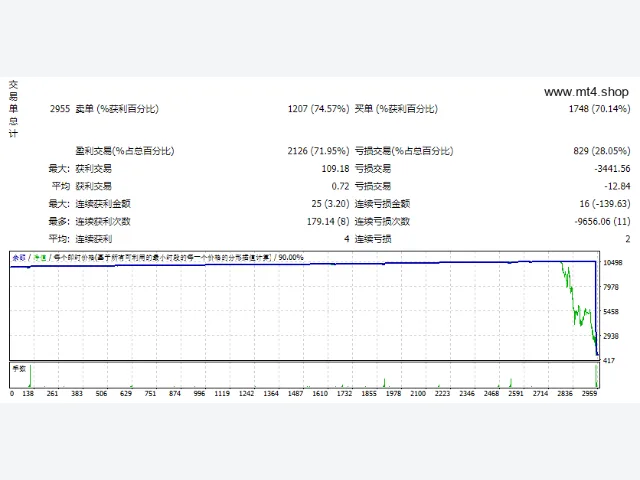
Task: Click the y-axis value "5458"
Action: coord(611,311)
